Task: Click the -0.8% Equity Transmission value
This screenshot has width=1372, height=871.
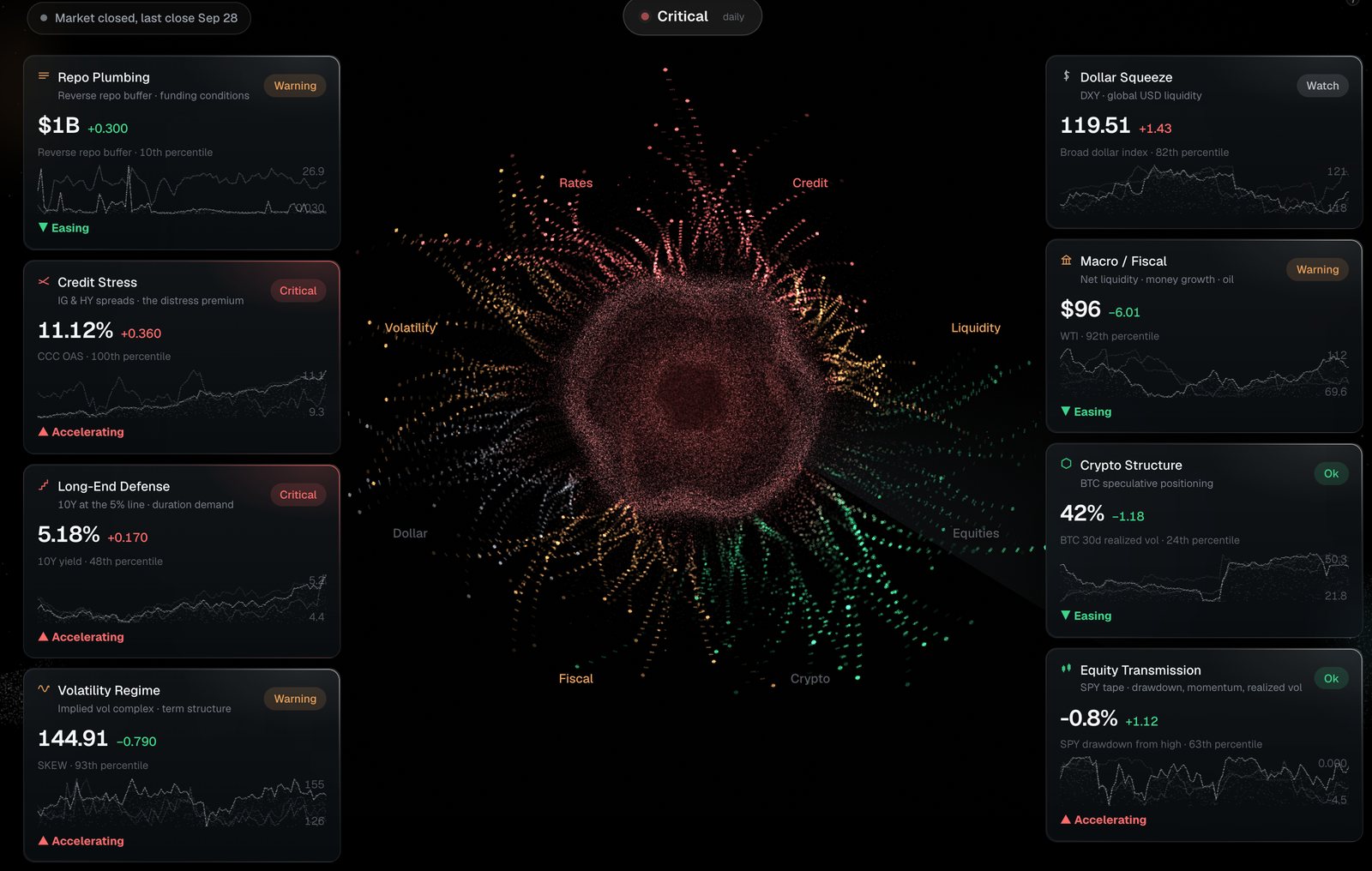Action: coord(1089,718)
